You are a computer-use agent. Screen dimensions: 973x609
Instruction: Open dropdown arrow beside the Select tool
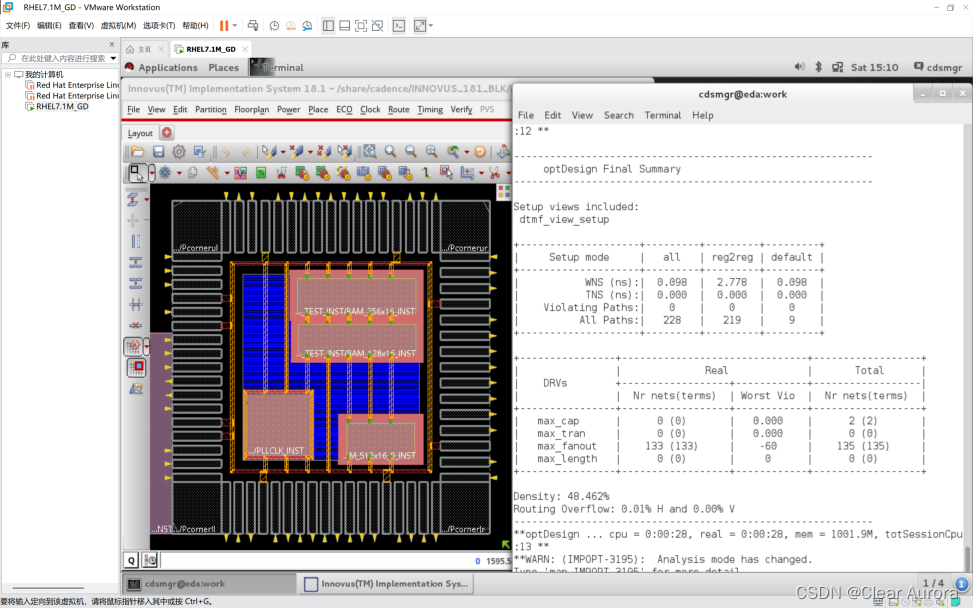click(x=151, y=173)
